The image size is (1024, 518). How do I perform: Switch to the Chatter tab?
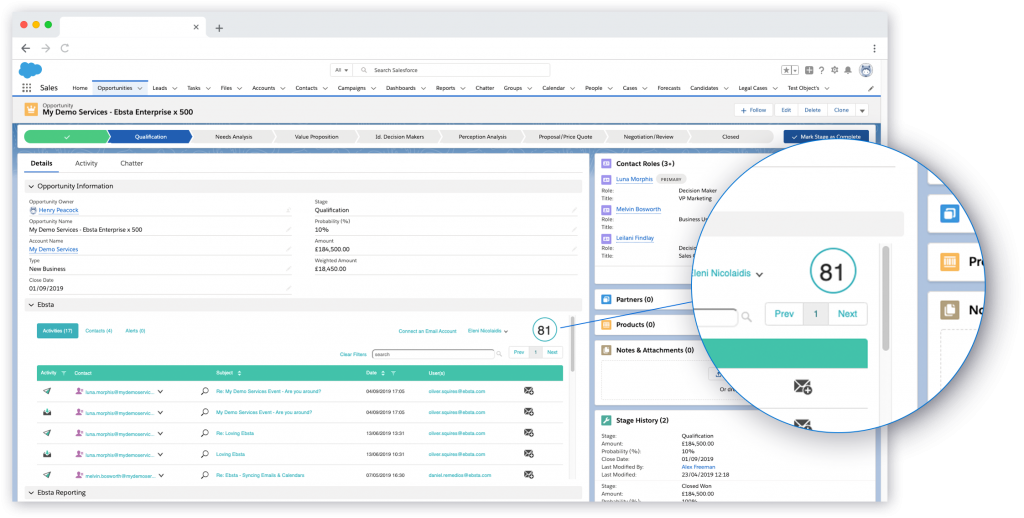131,162
